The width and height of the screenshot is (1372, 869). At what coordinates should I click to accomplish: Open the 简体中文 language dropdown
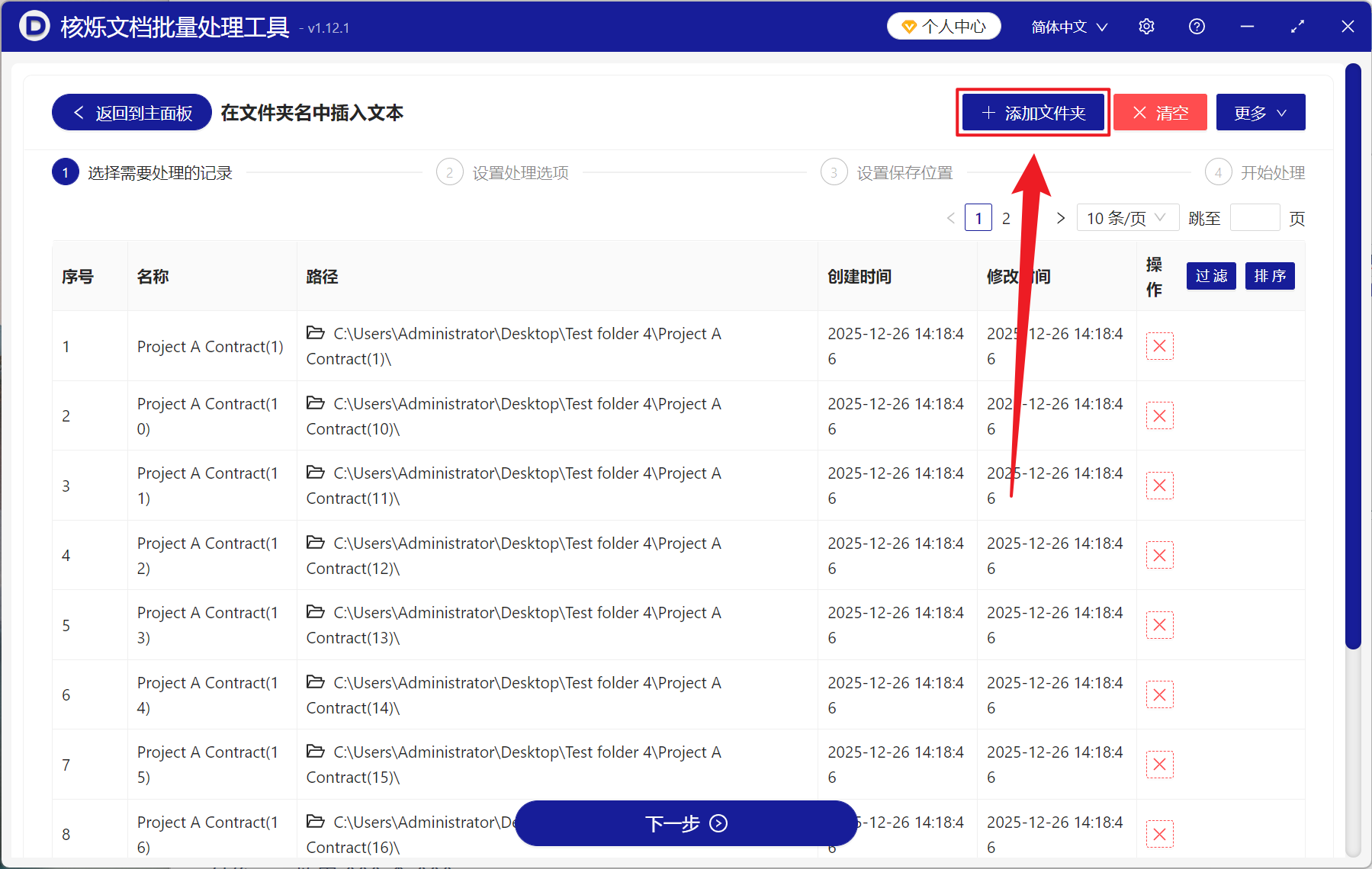tap(1068, 26)
